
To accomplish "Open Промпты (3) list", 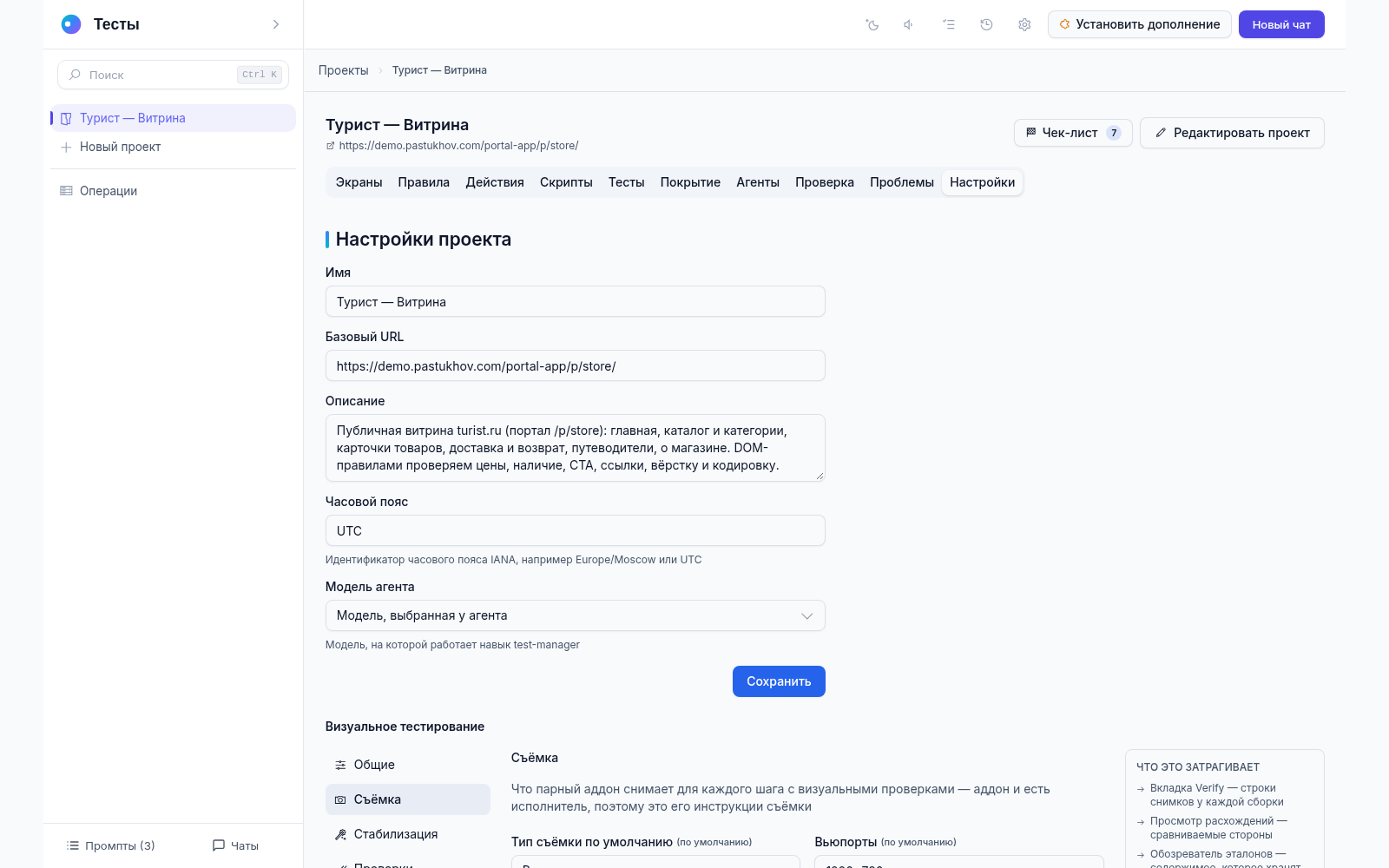I will (x=111, y=845).
